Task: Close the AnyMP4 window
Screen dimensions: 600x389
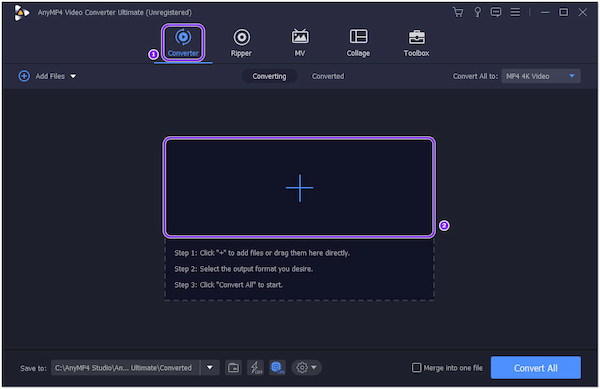Action: (582, 12)
